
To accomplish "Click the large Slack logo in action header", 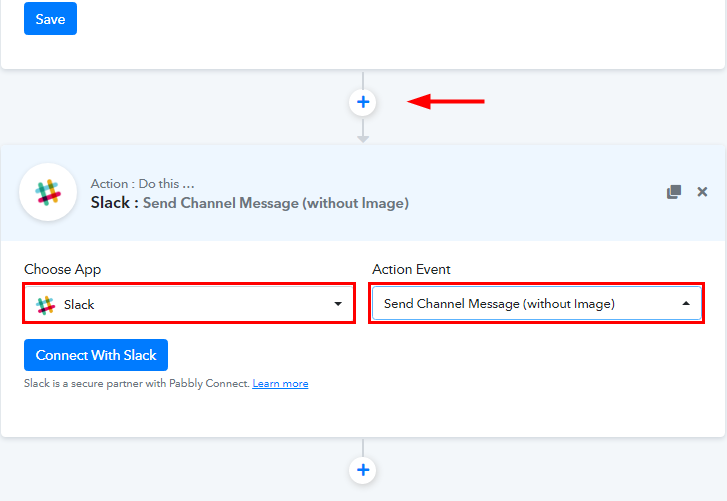I will [48, 192].
